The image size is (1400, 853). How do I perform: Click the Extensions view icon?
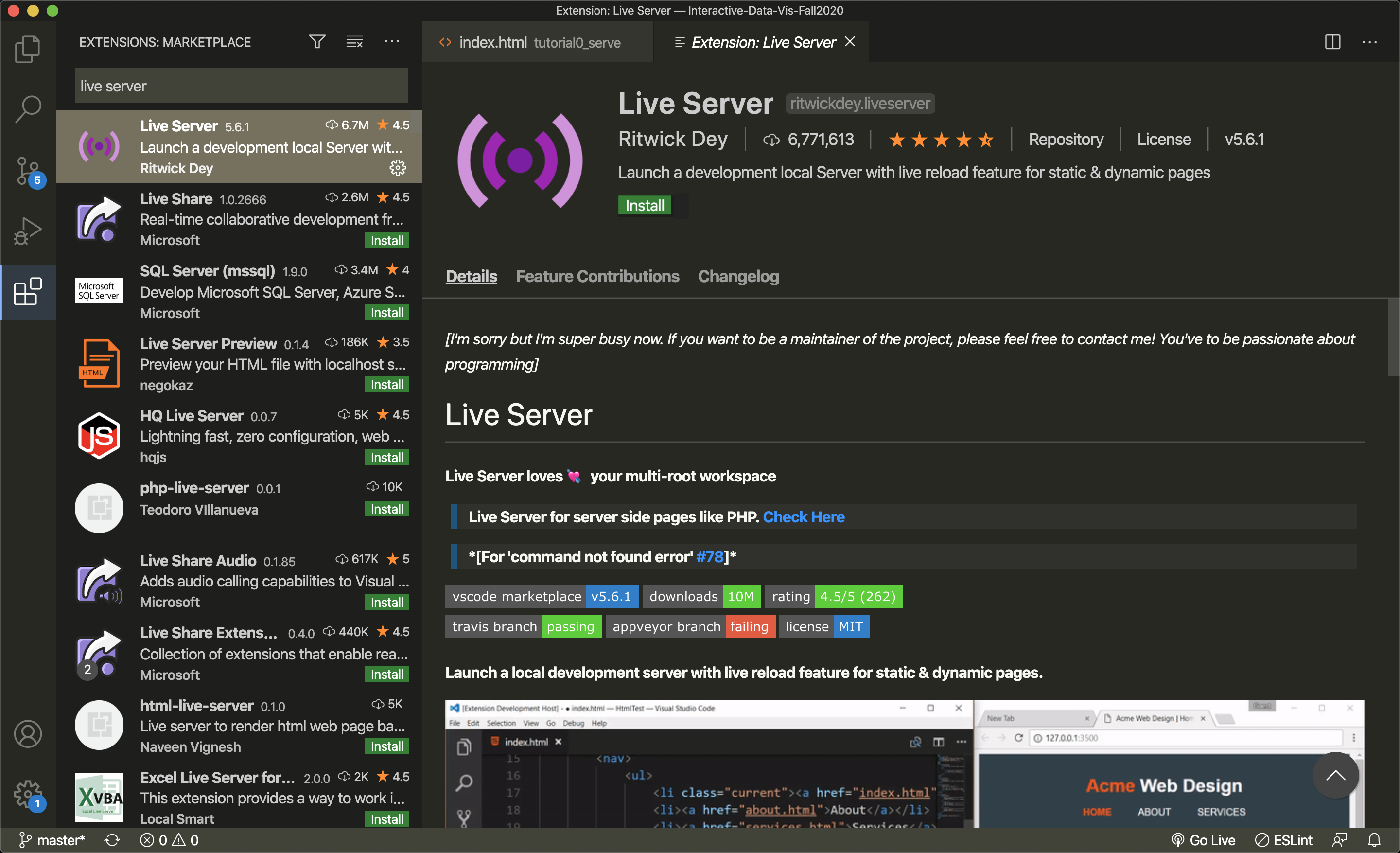[27, 292]
